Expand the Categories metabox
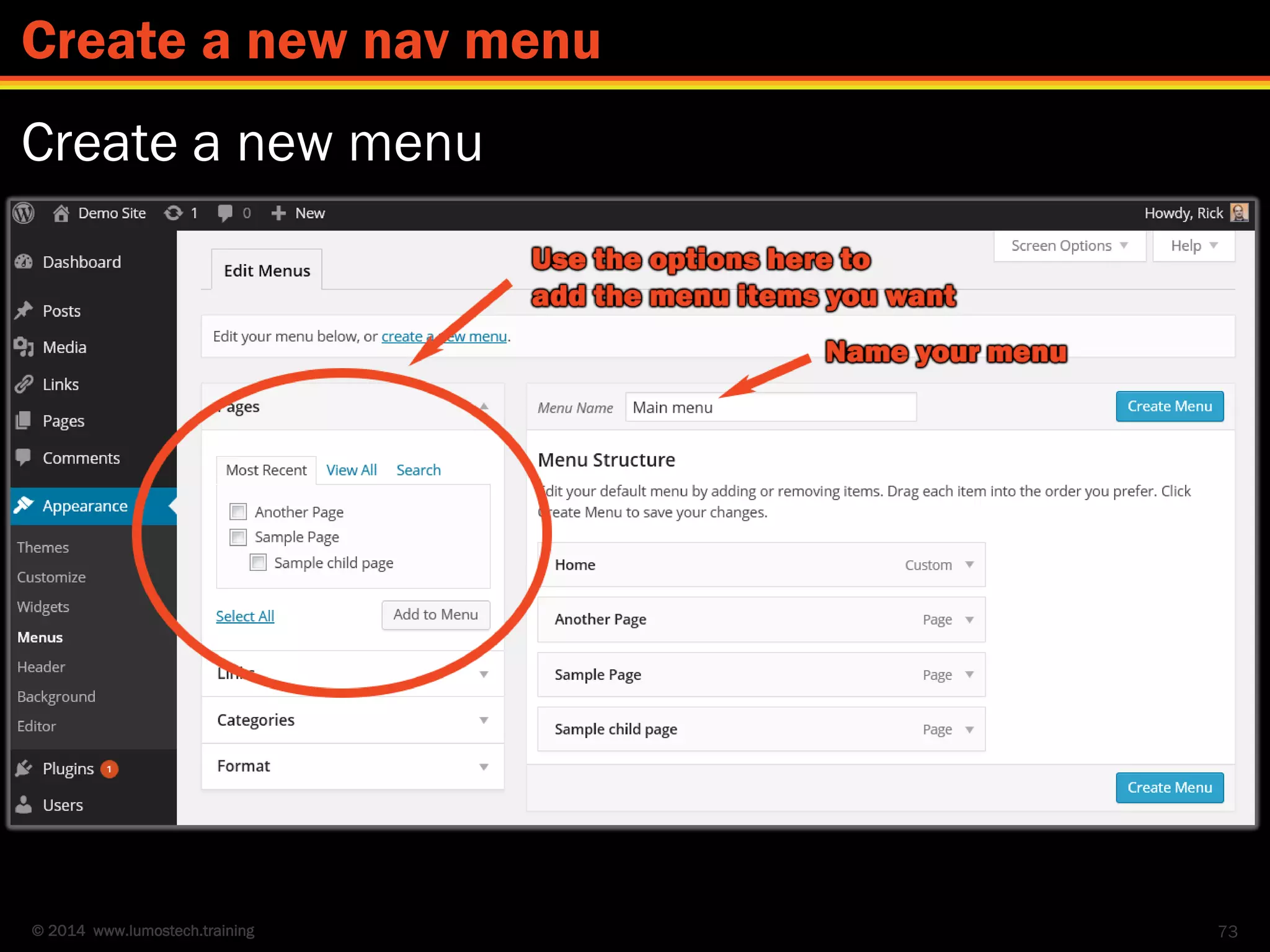Viewport: 1270px width, 952px height. 352,720
